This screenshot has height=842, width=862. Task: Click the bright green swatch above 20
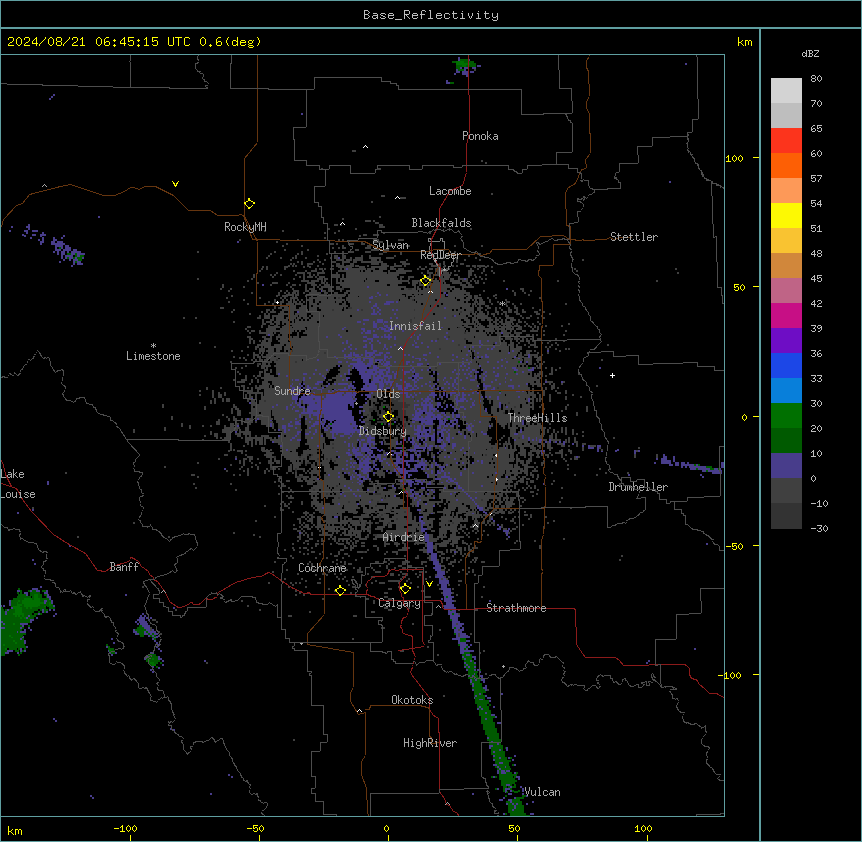786,416
